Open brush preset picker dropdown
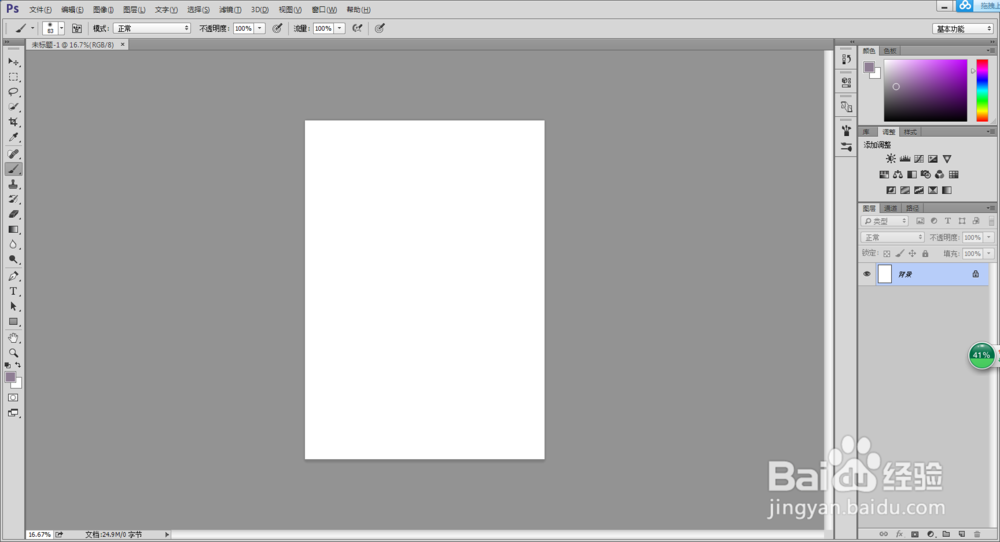1000x542 pixels. 61,28
